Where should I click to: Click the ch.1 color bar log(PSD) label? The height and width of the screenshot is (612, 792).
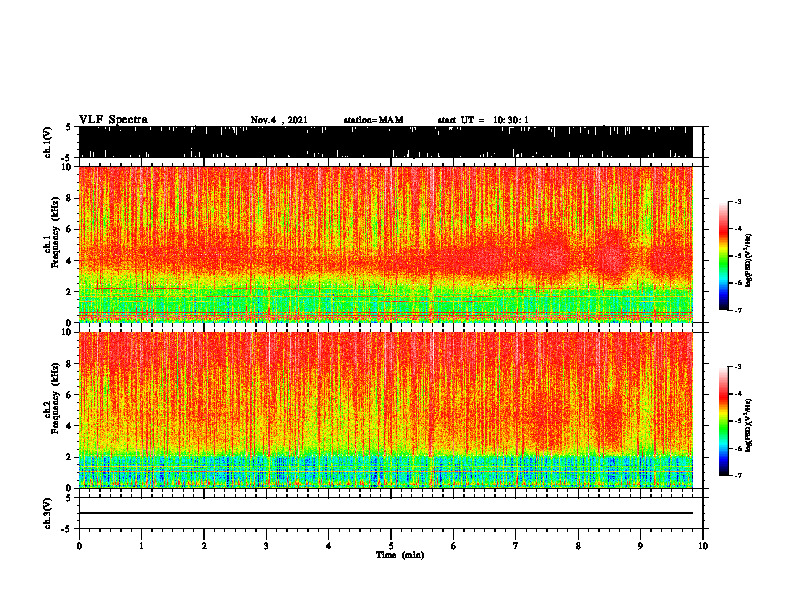click(748, 261)
